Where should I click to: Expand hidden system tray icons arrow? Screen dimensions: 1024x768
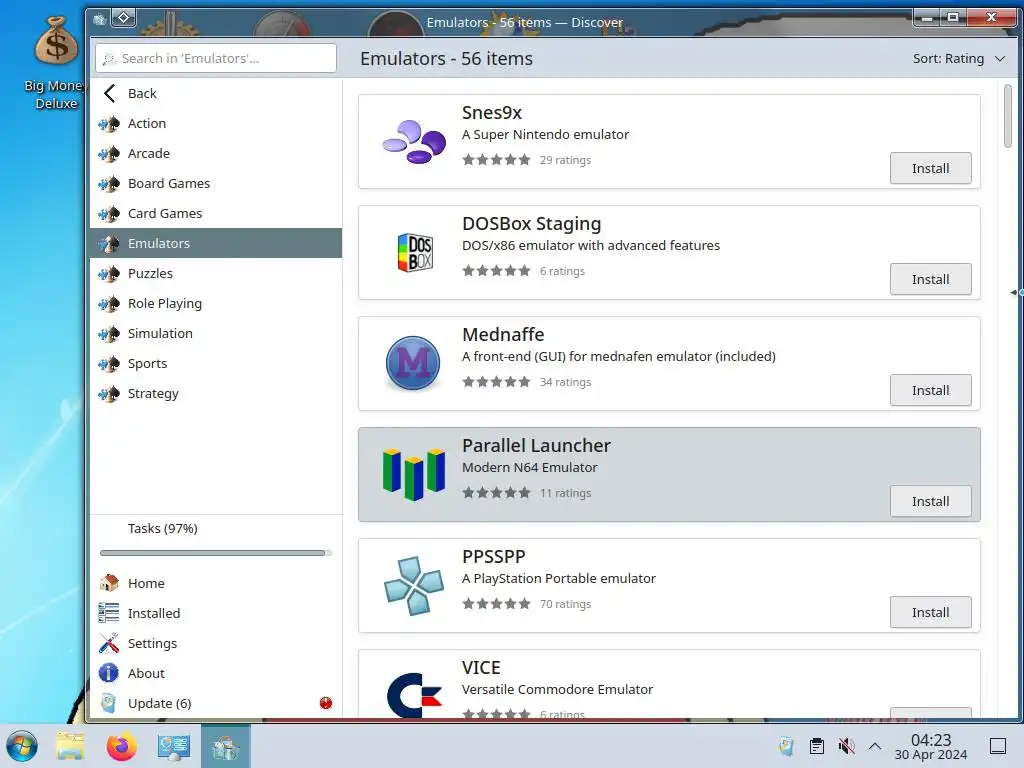point(875,746)
